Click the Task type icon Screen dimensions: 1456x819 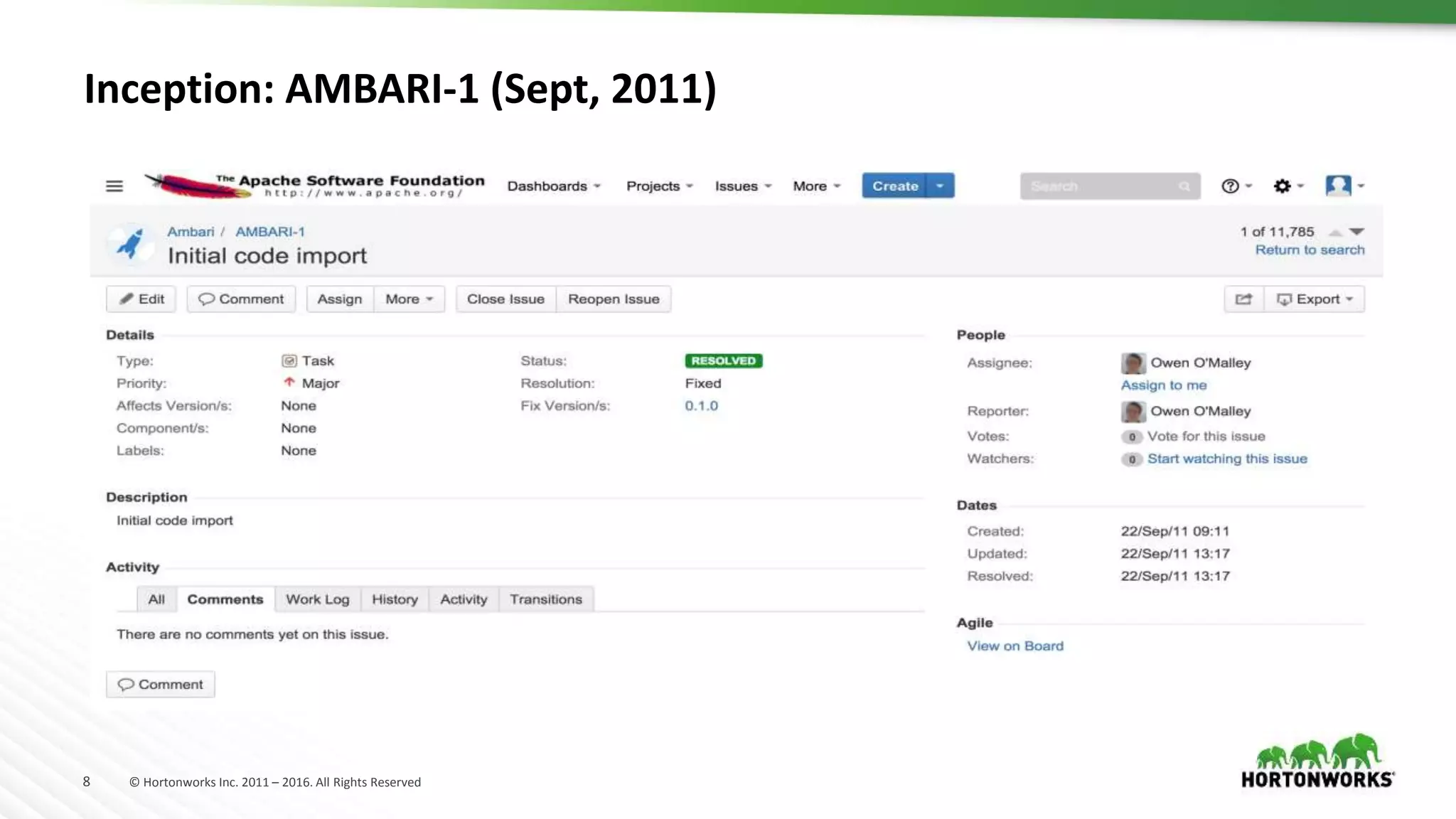pos(289,361)
